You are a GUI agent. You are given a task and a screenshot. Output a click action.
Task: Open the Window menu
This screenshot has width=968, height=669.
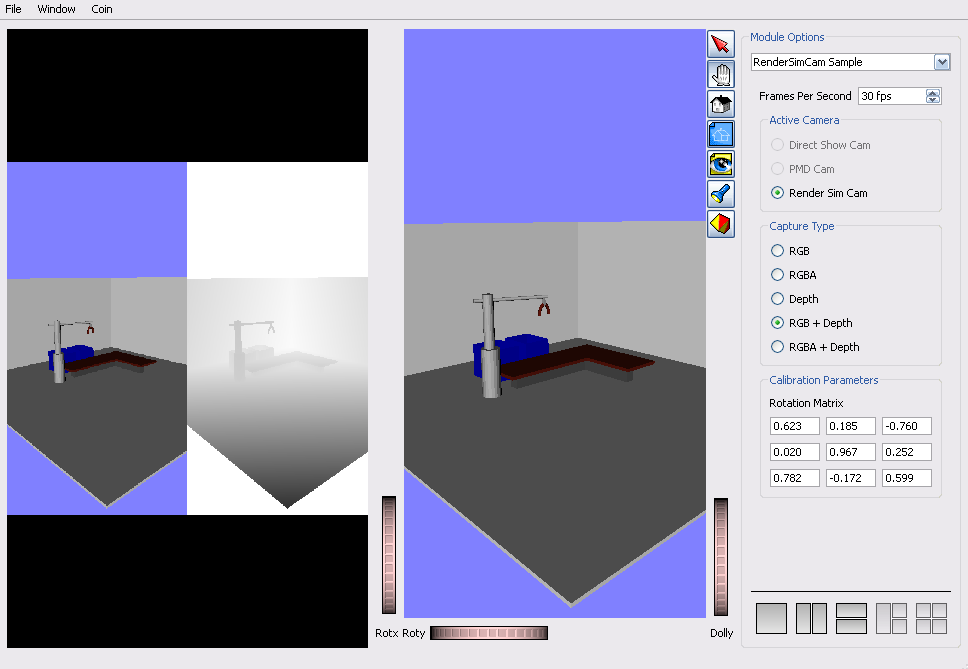click(56, 9)
